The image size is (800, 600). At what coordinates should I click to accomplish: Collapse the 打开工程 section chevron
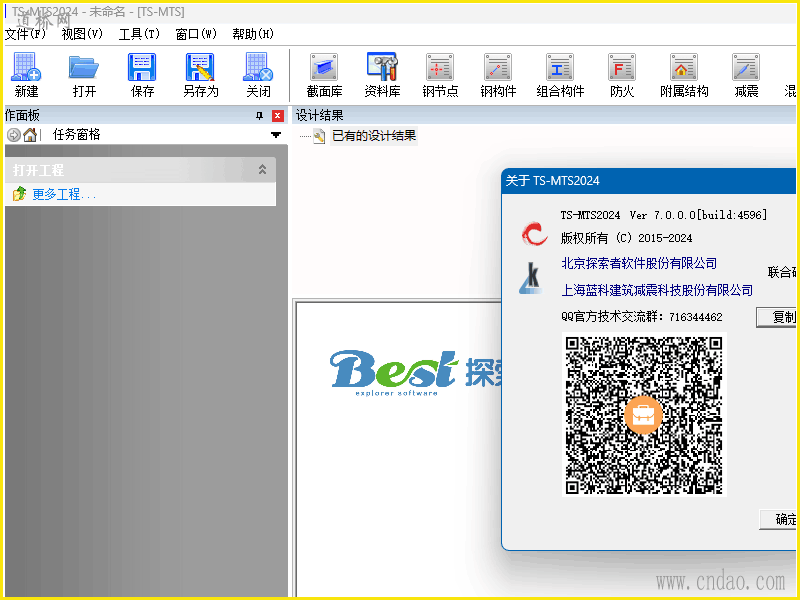[262, 169]
